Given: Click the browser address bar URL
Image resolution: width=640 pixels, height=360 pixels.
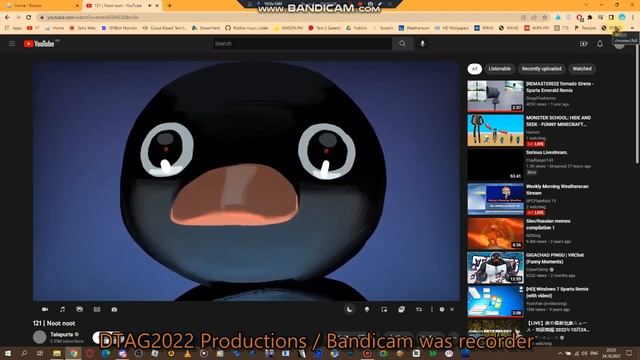Looking at the screenshot, I should tap(92, 17).
